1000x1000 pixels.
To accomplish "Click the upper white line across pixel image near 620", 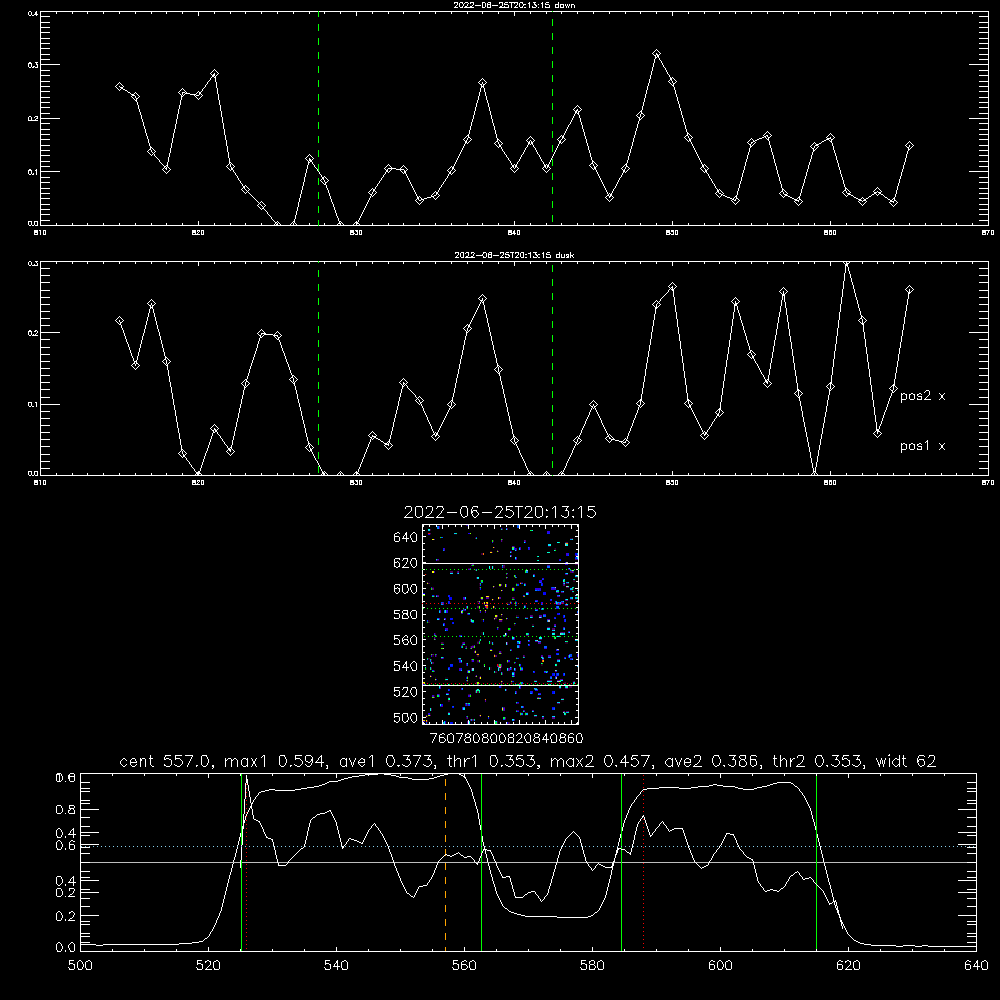I will [500, 564].
